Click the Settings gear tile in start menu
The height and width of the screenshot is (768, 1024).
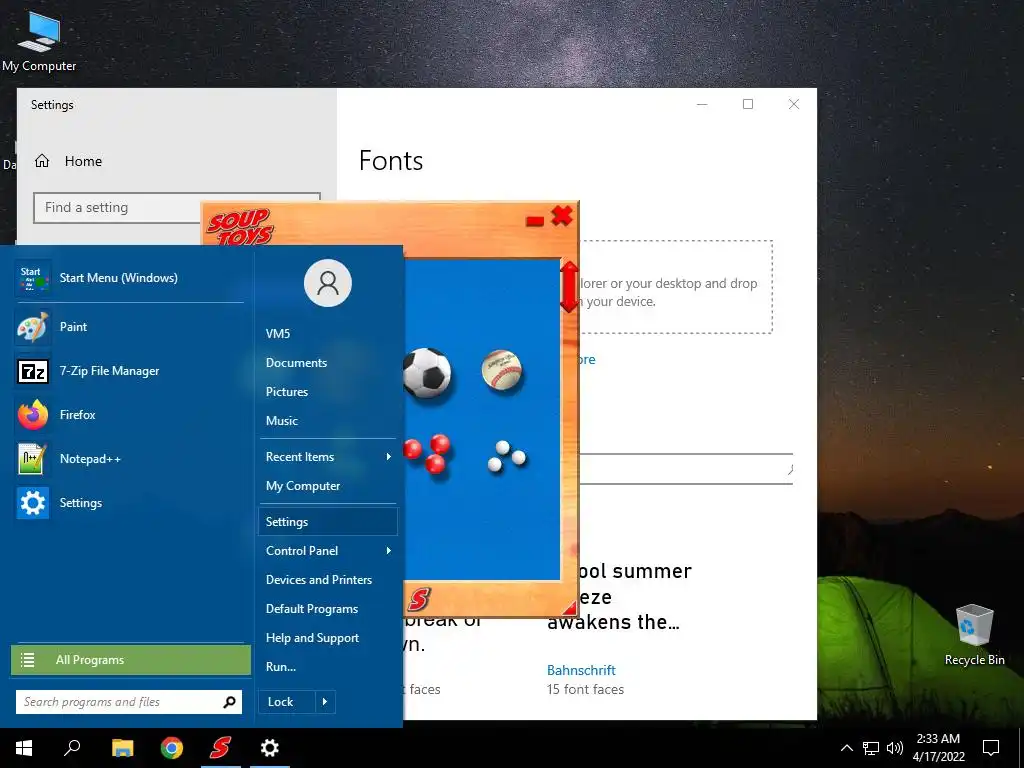tap(33, 503)
